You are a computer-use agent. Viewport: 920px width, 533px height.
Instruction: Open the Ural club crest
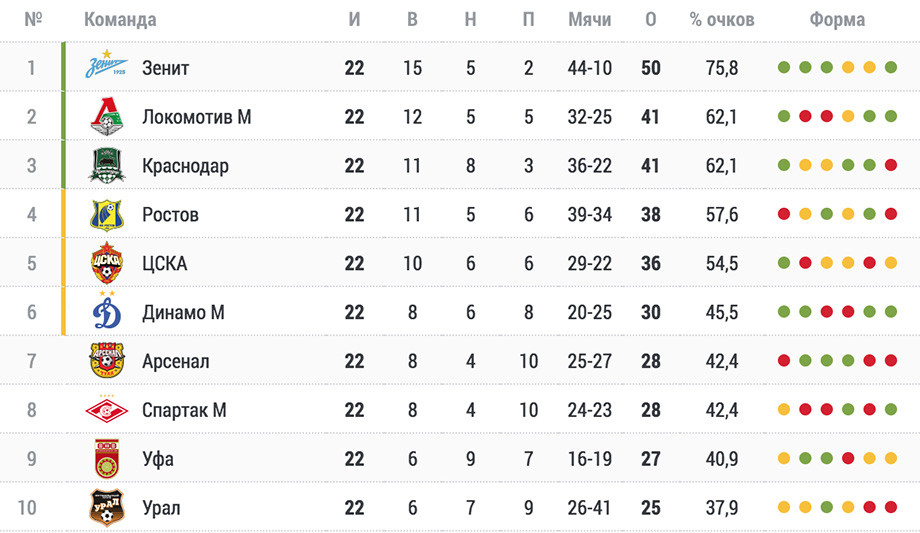tap(107, 507)
